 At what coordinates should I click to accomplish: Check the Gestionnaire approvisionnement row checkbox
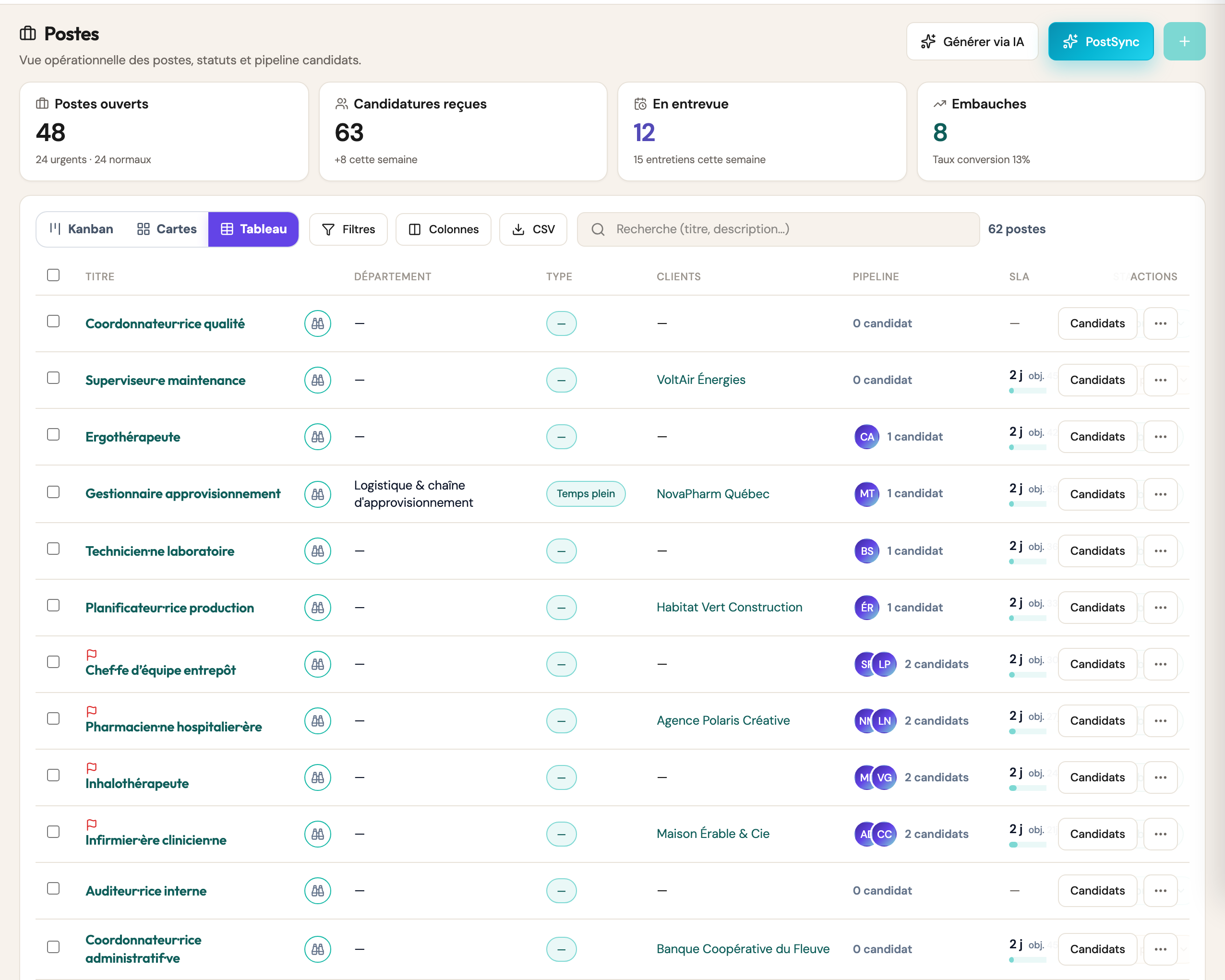[x=53, y=492]
